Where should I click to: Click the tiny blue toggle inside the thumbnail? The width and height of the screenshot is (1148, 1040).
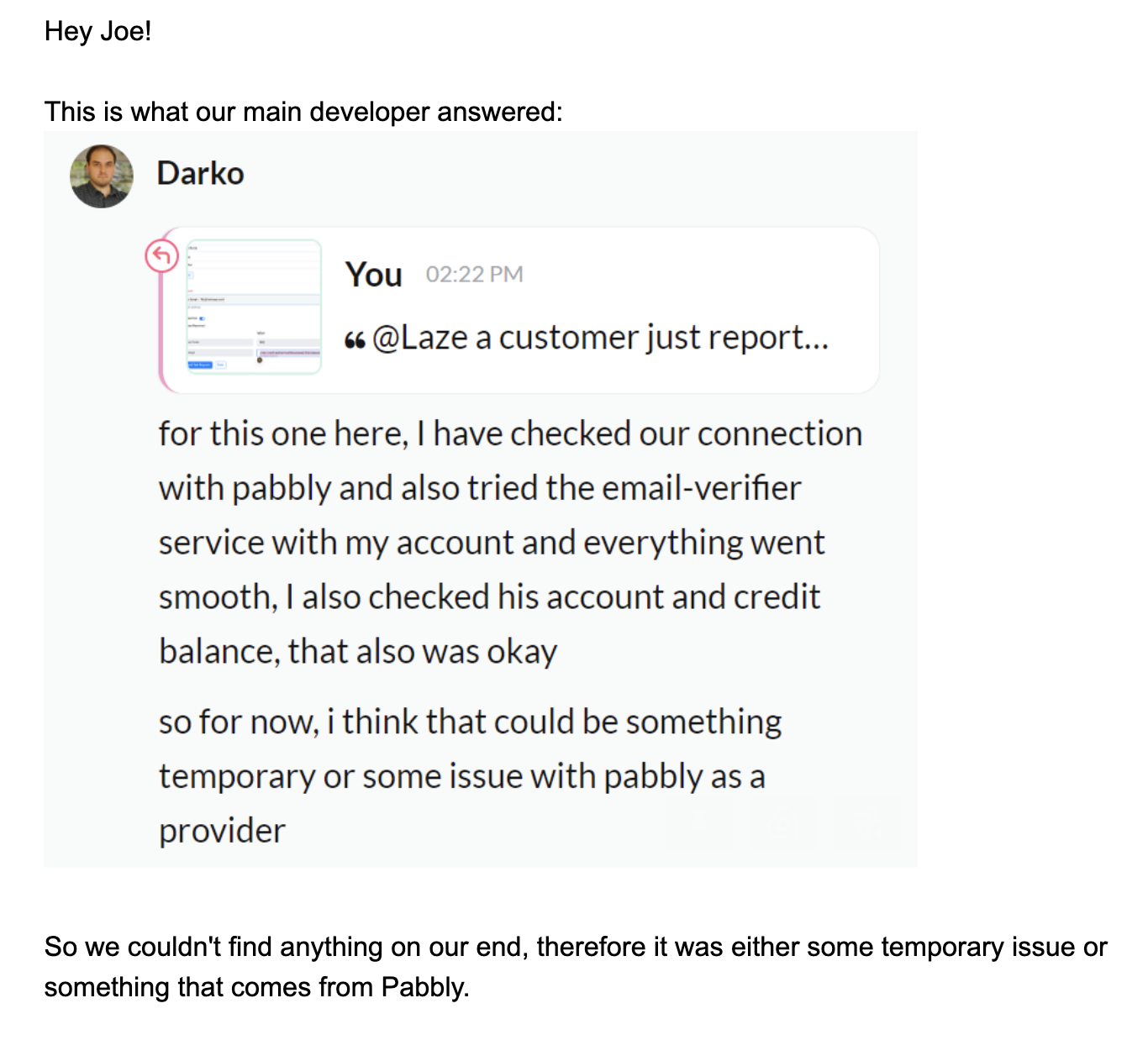pos(202,318)
